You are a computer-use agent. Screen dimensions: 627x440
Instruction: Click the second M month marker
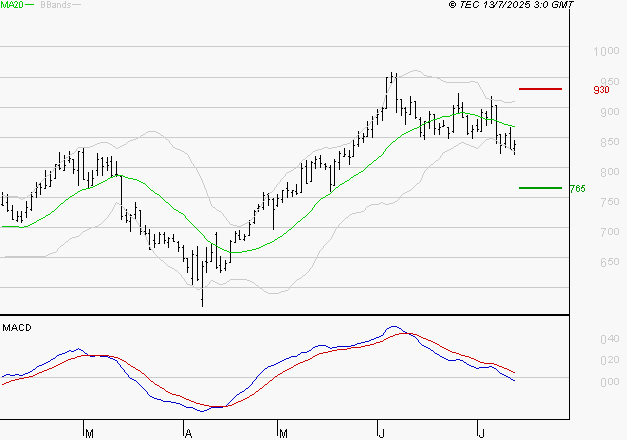[x=283, y=433]
